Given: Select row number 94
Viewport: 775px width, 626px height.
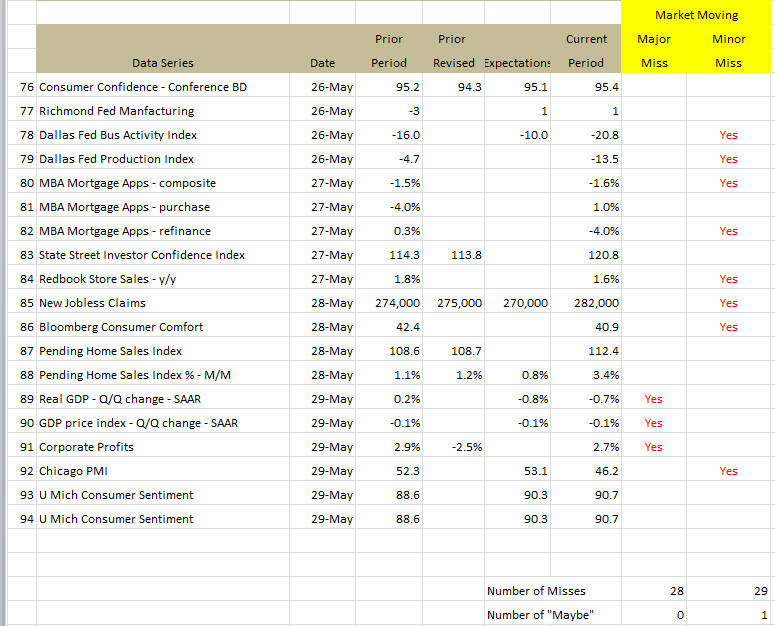Looking at the screenshot, I should [27, 519].
